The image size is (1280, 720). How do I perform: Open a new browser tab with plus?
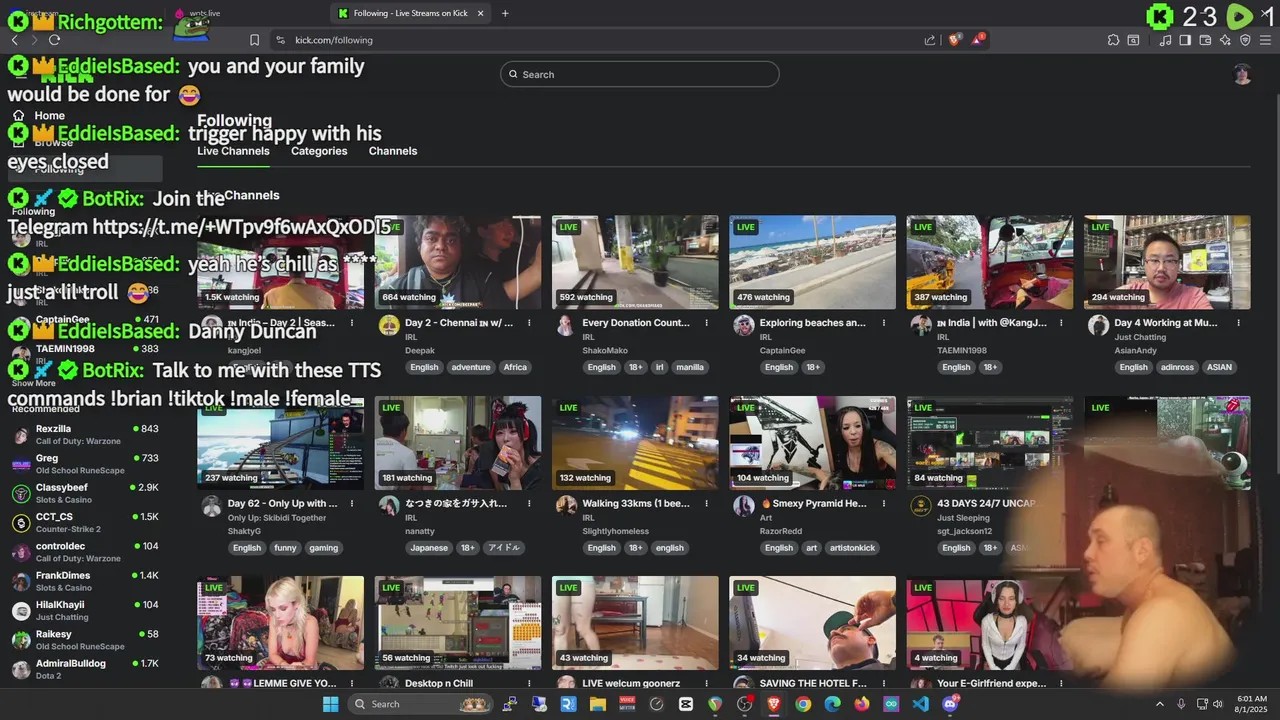[505, 13]
